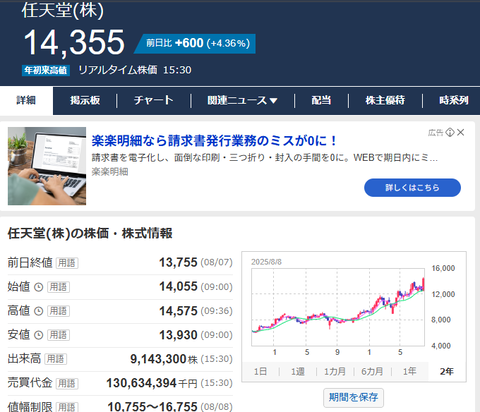Click the clock icon beside 高値

point(39,311)
